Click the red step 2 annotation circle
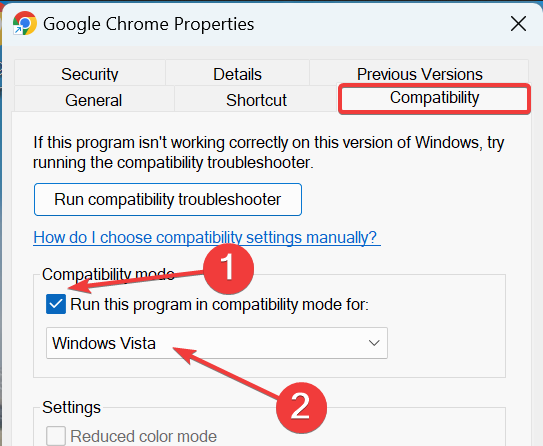Viewport: 543px width, 446px height. click(x=301, y=407)
